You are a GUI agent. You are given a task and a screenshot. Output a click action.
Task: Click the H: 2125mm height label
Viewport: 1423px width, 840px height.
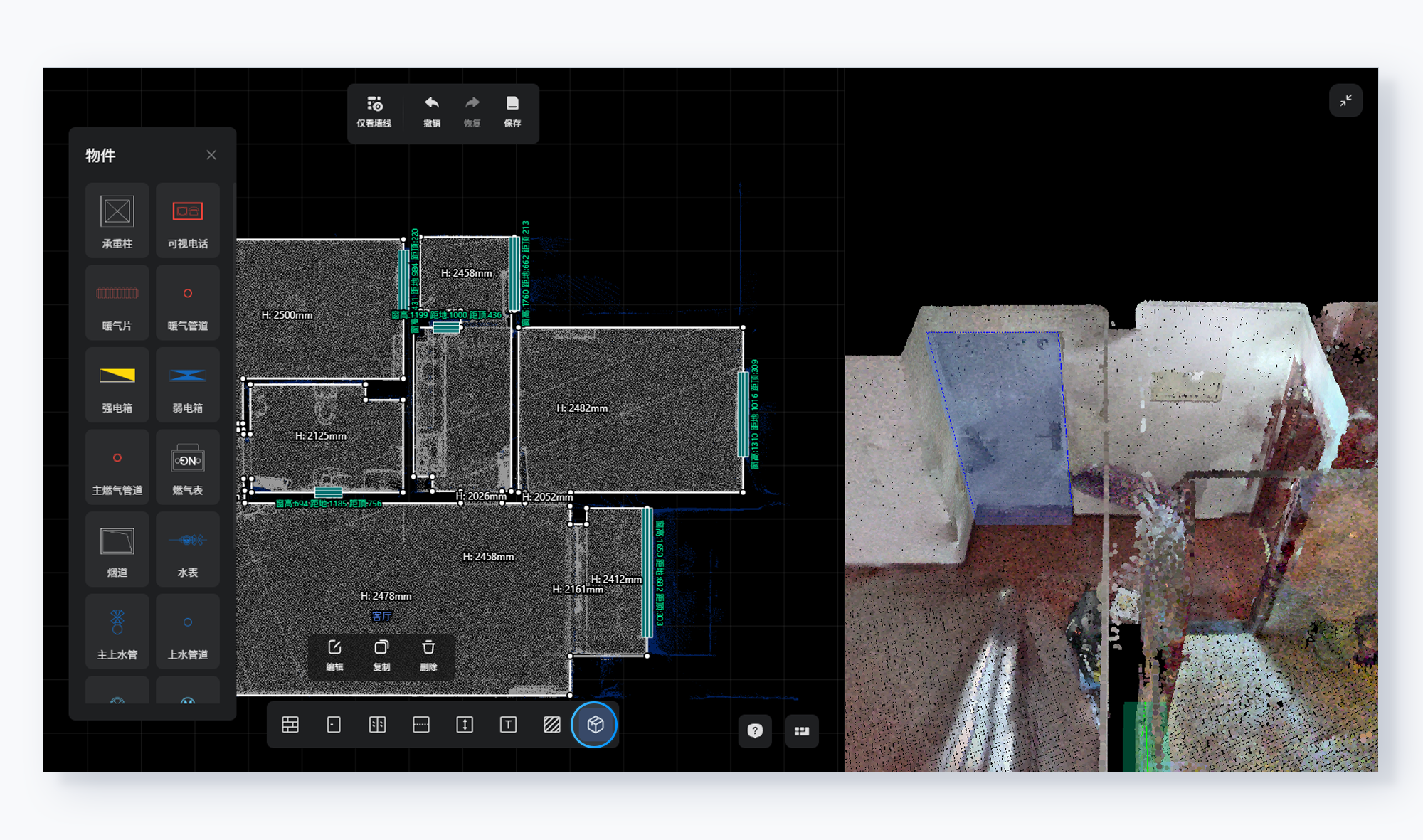[x=321, y=435]
